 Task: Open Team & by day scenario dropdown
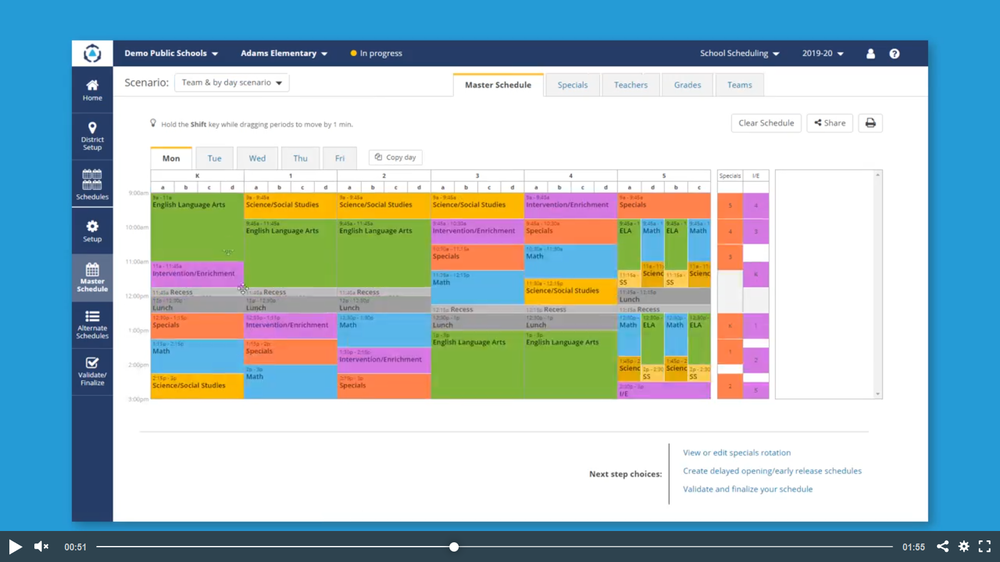coord(232,82)
